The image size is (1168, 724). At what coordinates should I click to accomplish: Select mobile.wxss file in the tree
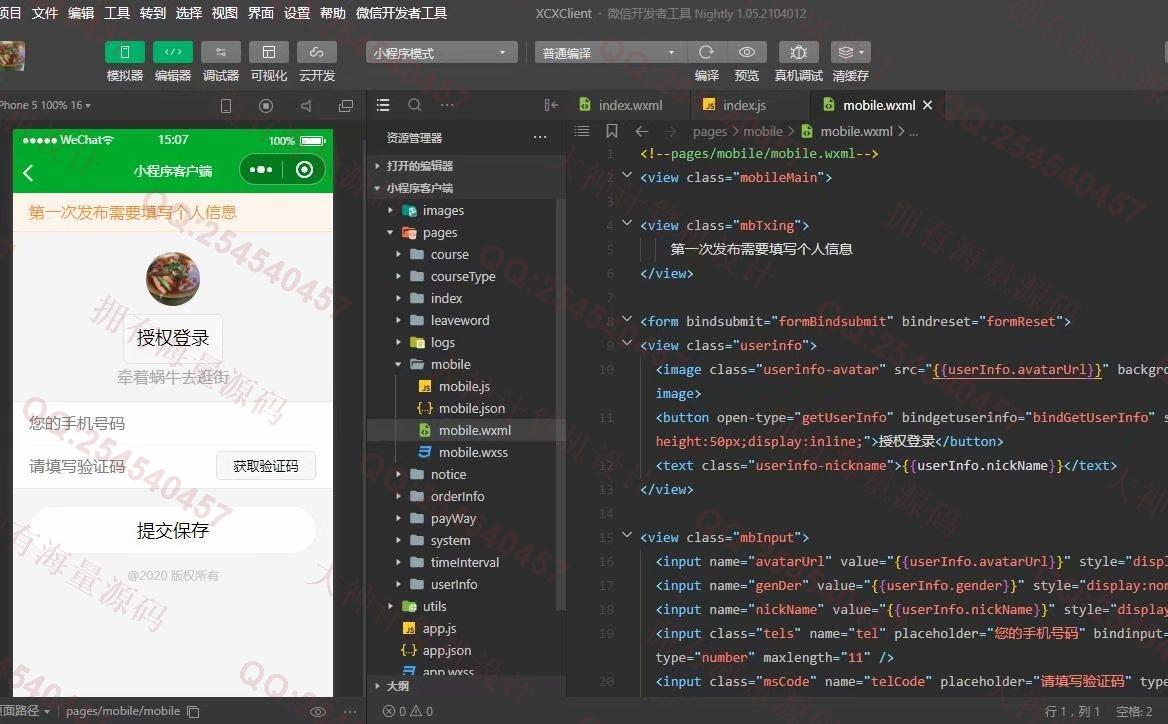tap(473, 452)
